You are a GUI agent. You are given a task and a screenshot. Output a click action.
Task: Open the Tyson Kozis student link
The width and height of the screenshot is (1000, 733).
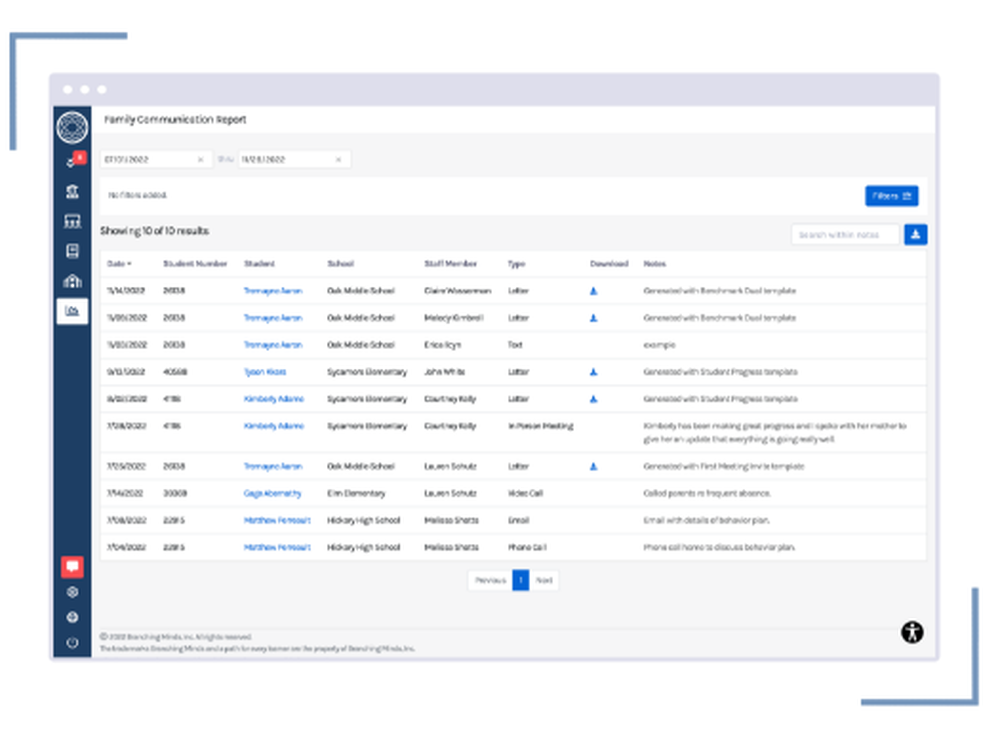pyautogui.click(x=265, y=372)
